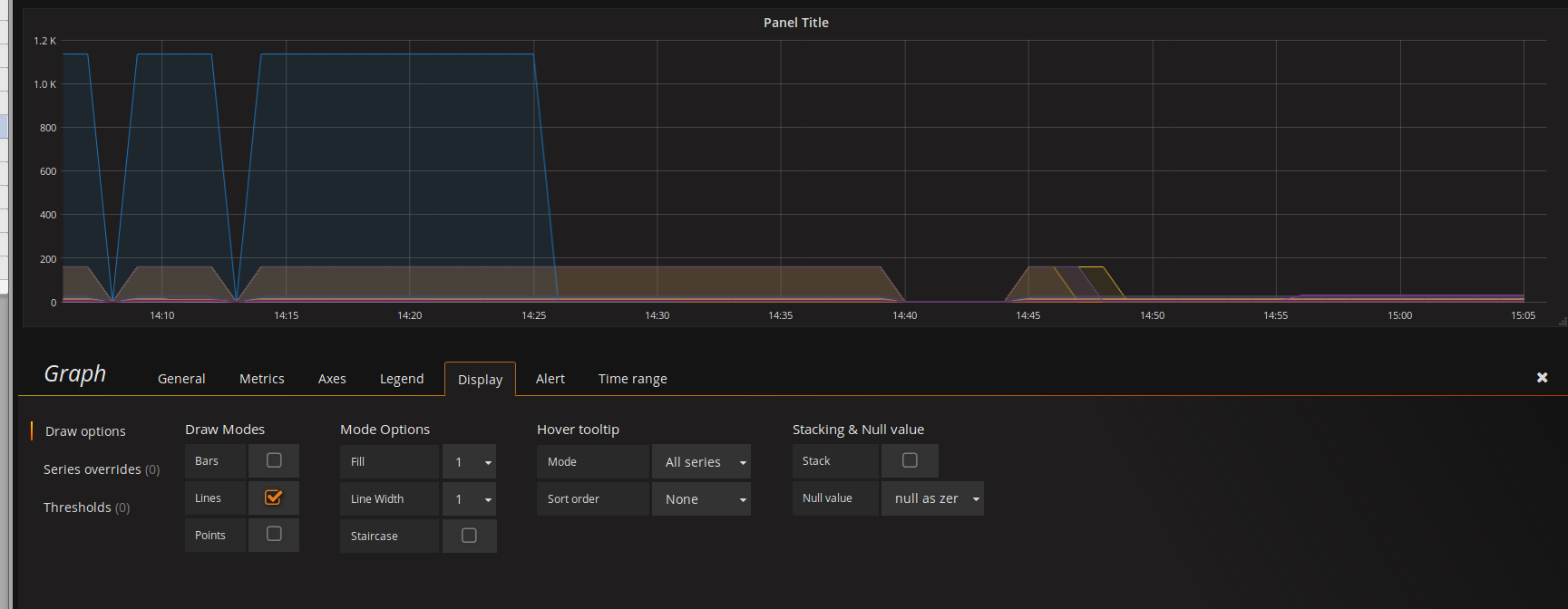Switch to the General tab
Screen dimensions: 1568x609
pyautogui.click(x=181, y=379)
